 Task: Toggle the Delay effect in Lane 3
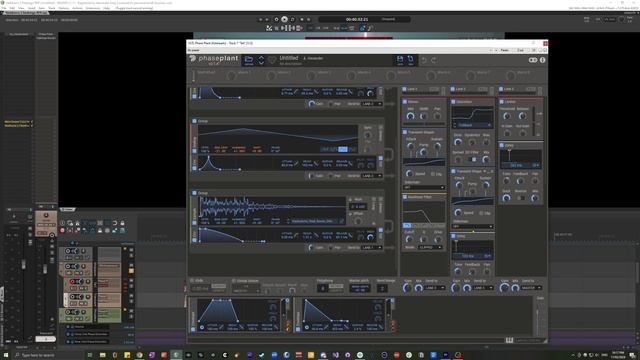click(502, 145)
